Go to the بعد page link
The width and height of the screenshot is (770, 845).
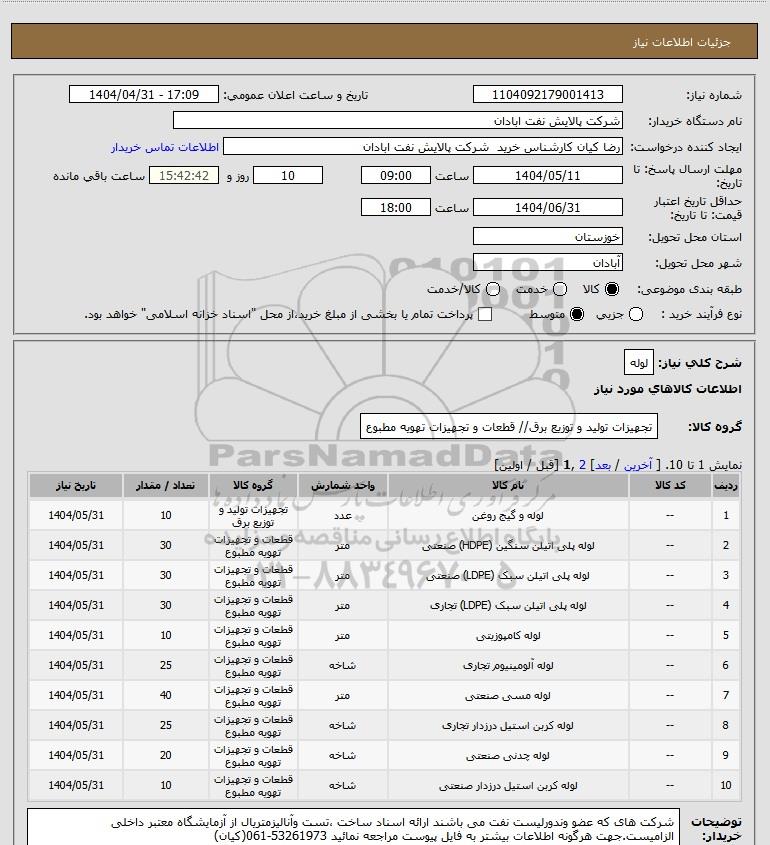tap(602, 465)
